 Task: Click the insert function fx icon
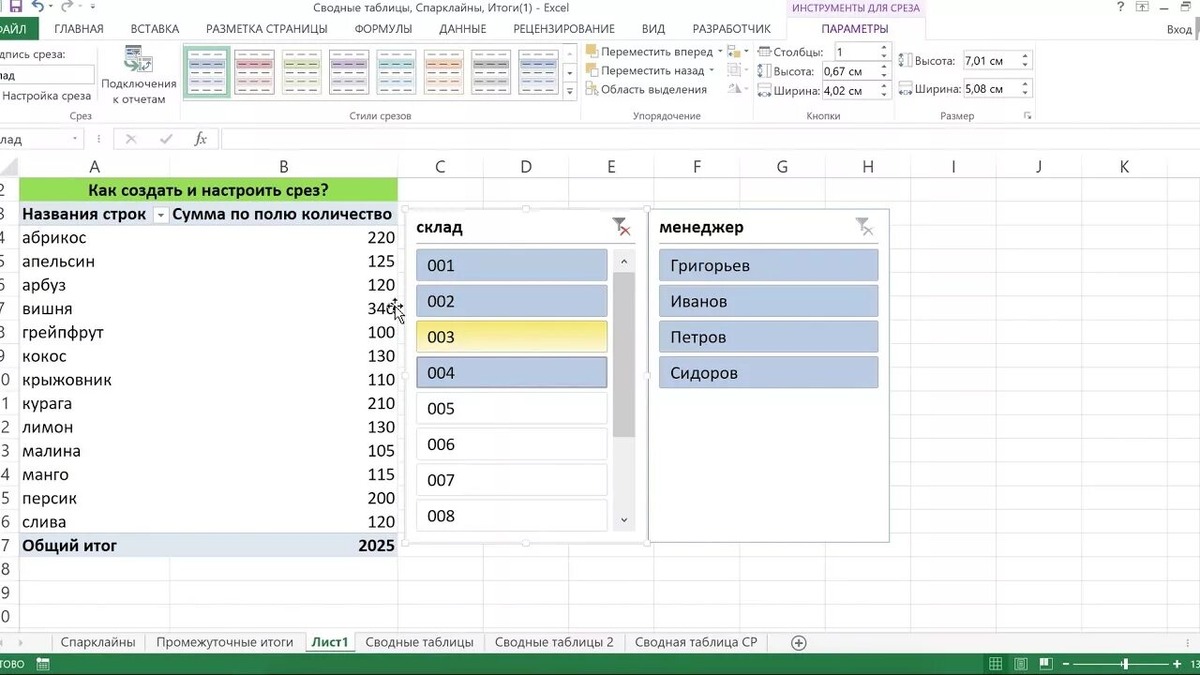pos(200,139)
